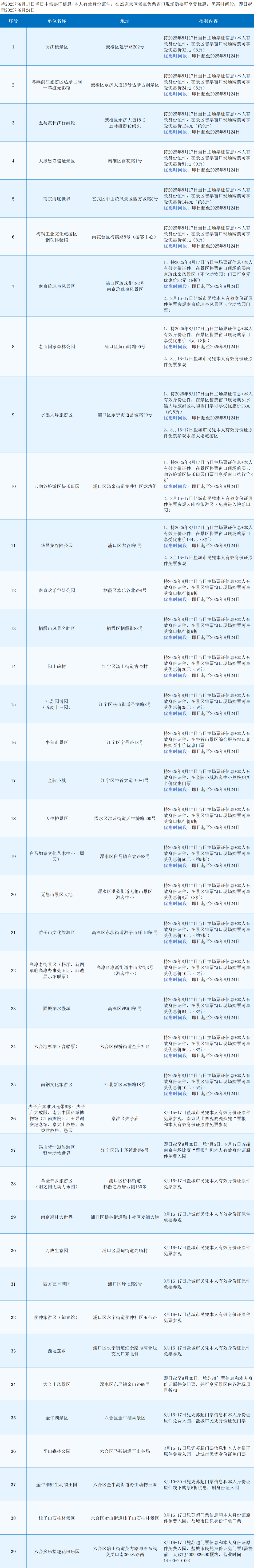Viewport: 254px width, 1568px height.
Task: Click the address '秦淮区雨花路1号'
Action: [x=125, y=161]
